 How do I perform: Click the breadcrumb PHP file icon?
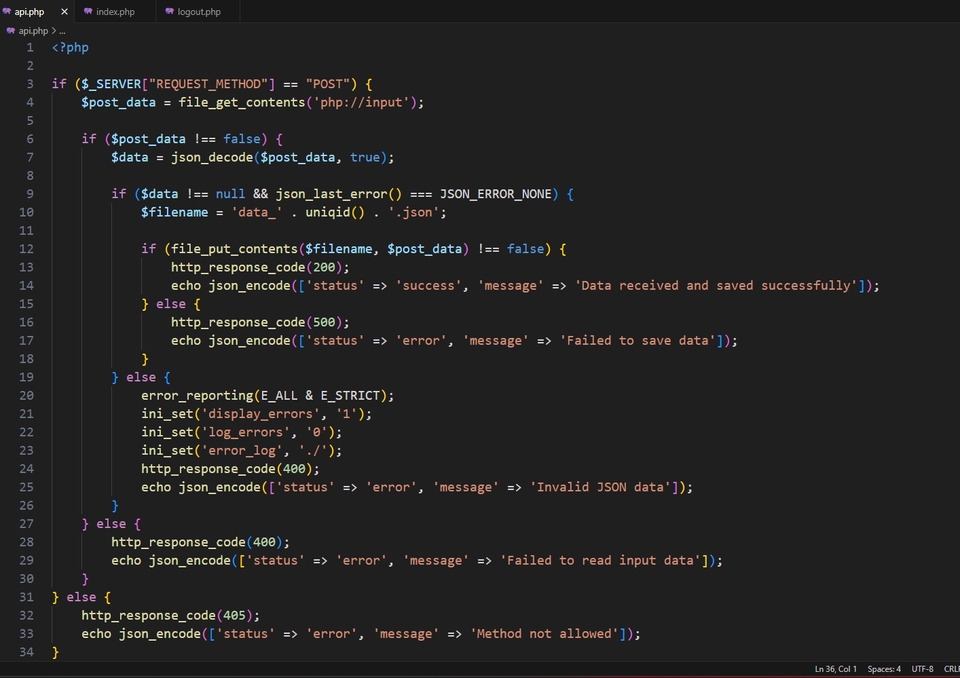(x=10, y=31)
